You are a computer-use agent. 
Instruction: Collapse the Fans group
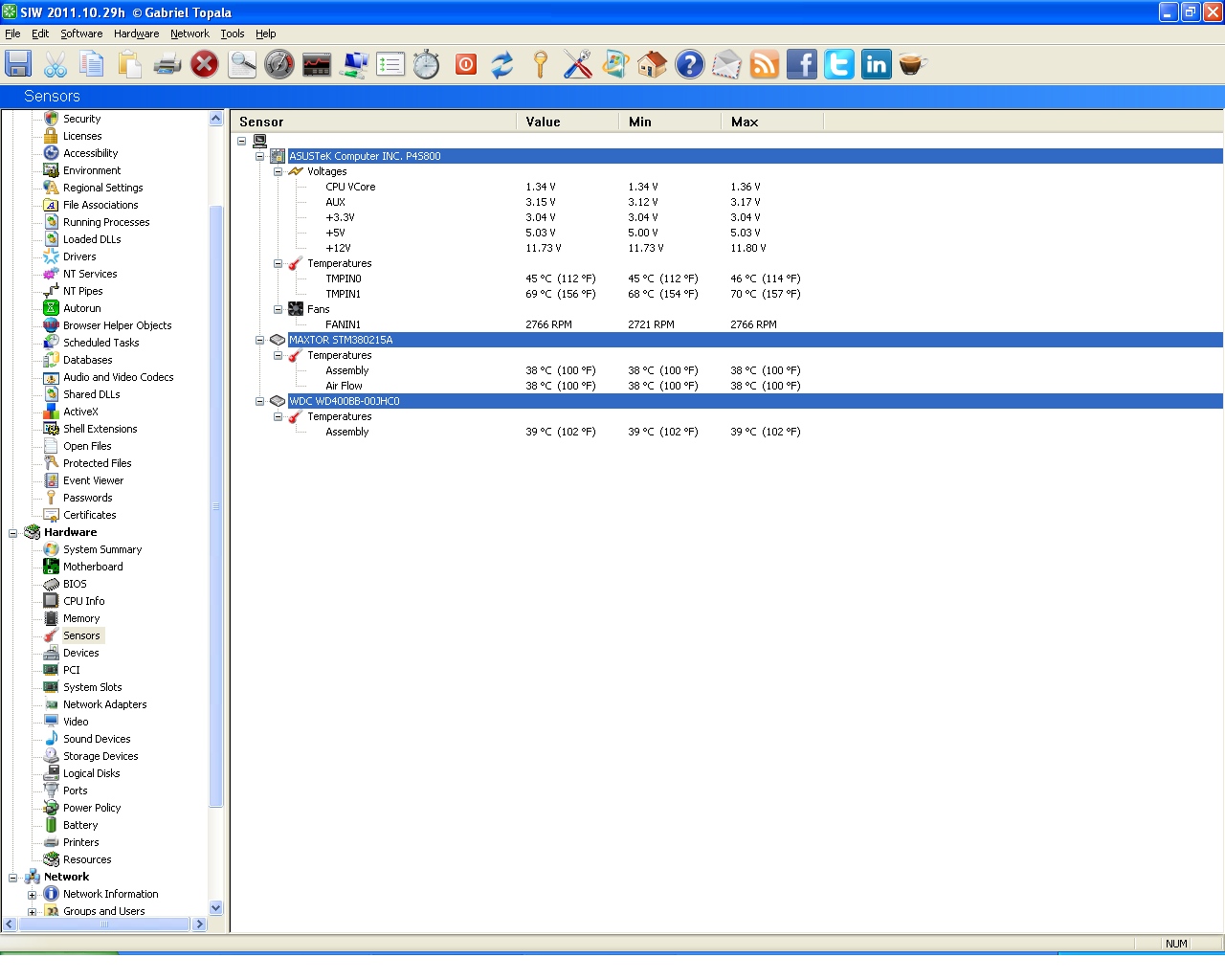pyautogui.click(x=278, y=309)
